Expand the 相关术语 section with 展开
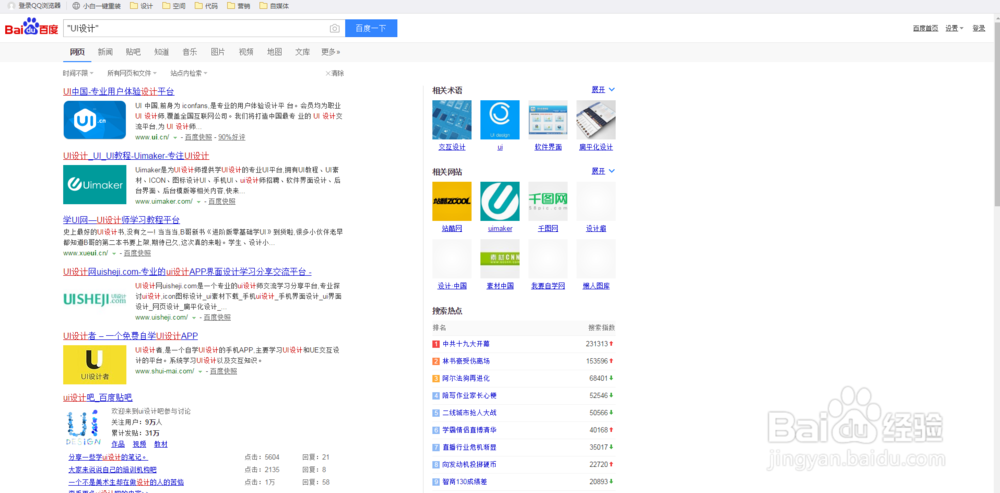Viewport: 1000px width, 493px height. [x=603, y=90]
